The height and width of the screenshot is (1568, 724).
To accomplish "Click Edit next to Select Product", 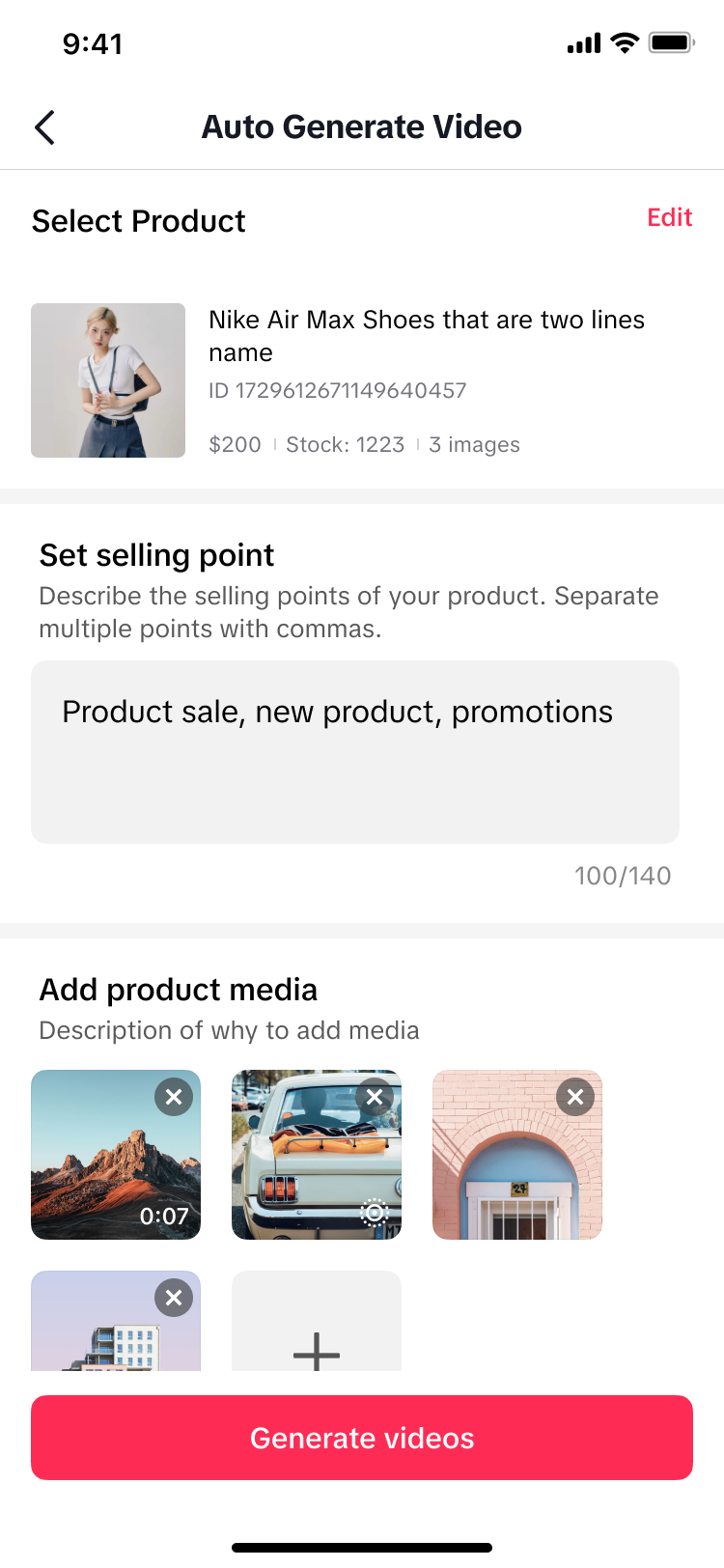I will 669,217.
